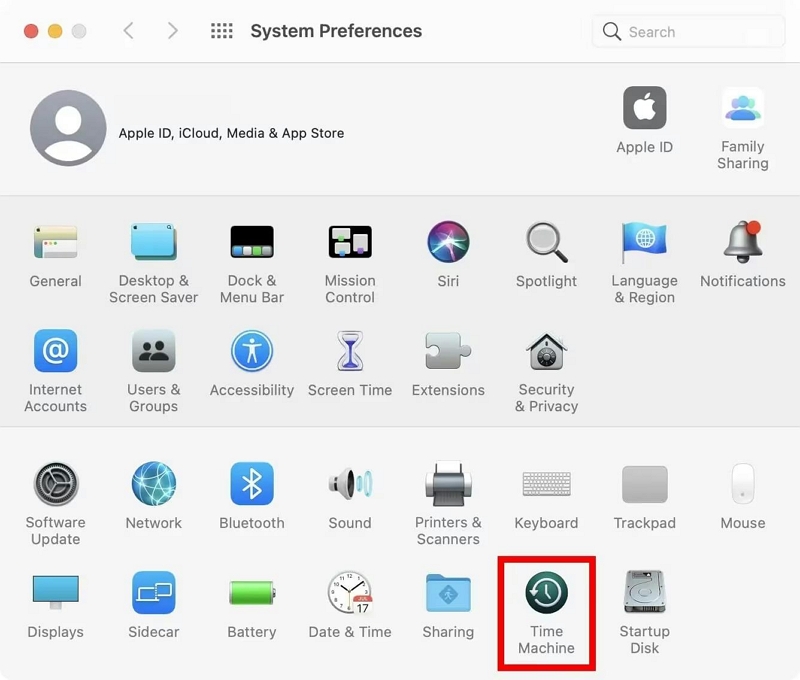Go forward with the right chevron

tap(173, 31)
